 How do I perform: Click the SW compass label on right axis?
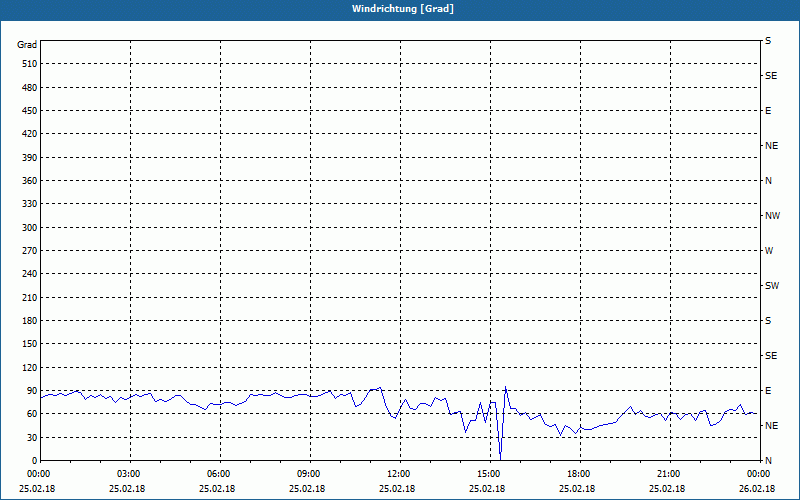coord(772,286)
